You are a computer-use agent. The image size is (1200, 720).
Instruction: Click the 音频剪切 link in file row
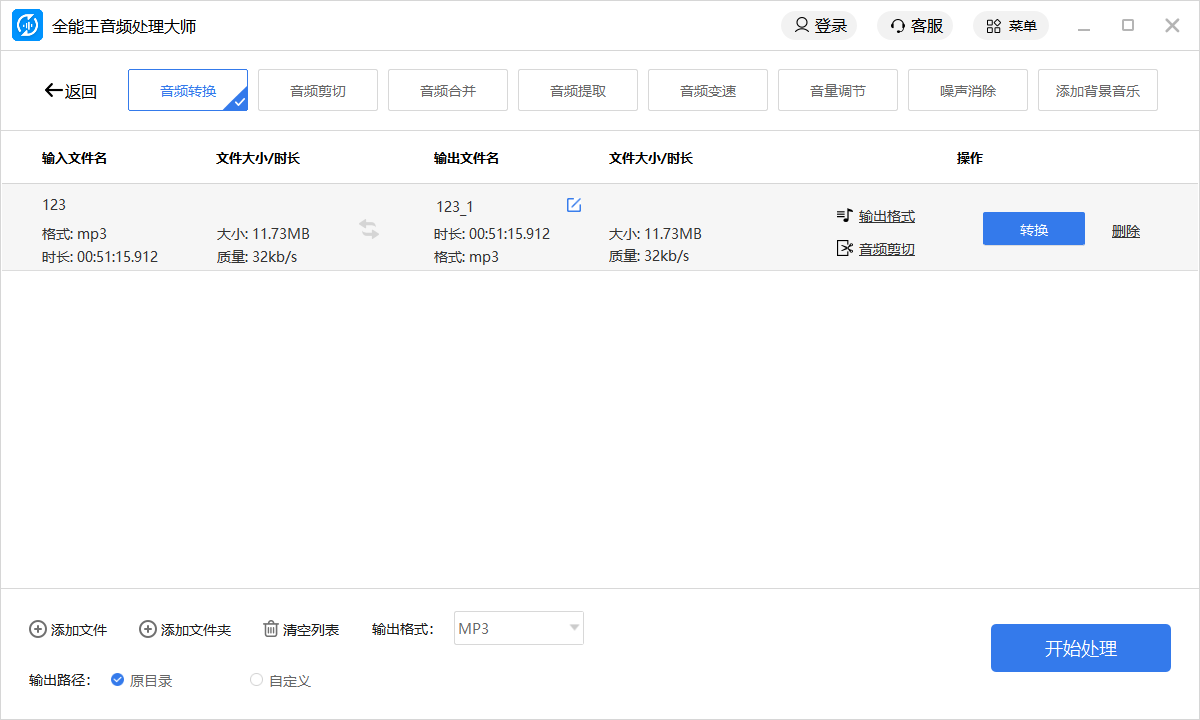886,249
